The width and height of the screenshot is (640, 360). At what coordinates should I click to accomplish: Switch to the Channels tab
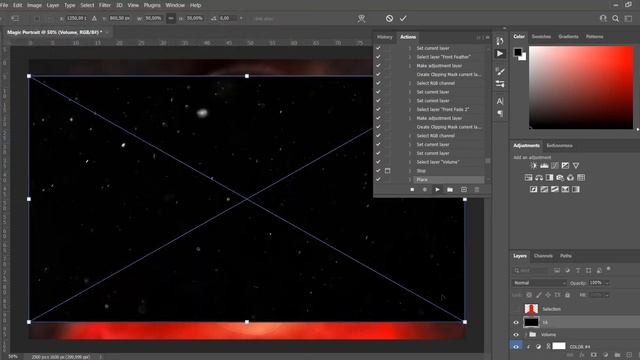543,256
